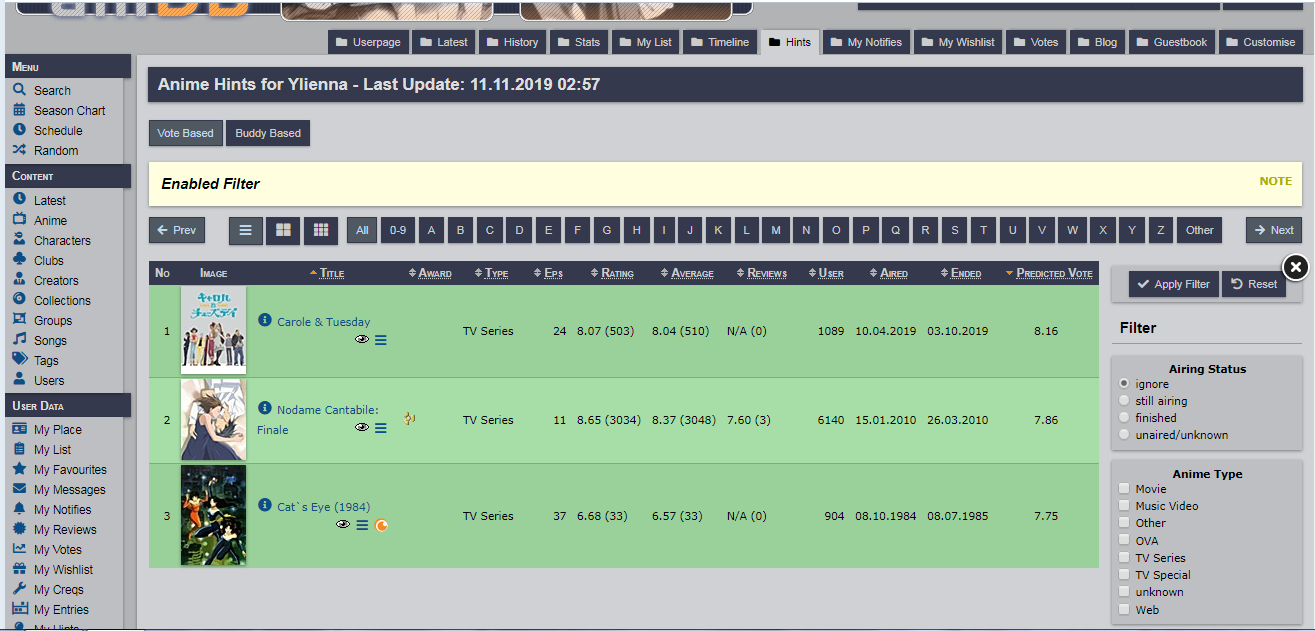Check the Web anime type box
The width and height of the screenshot is (1315, 631).
pos(1125,609)
